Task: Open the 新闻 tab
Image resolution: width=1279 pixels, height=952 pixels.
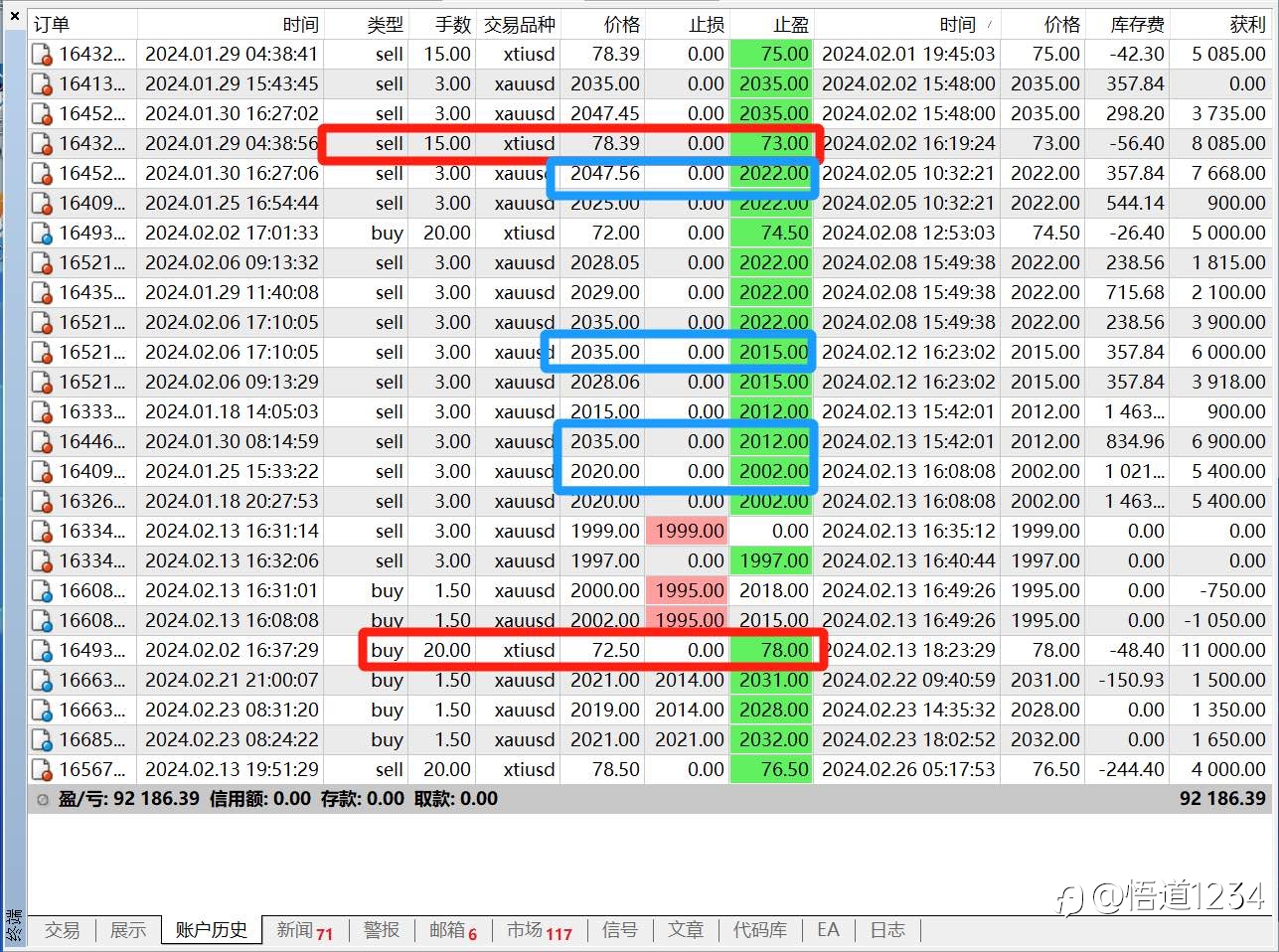Action: point(305,930)
